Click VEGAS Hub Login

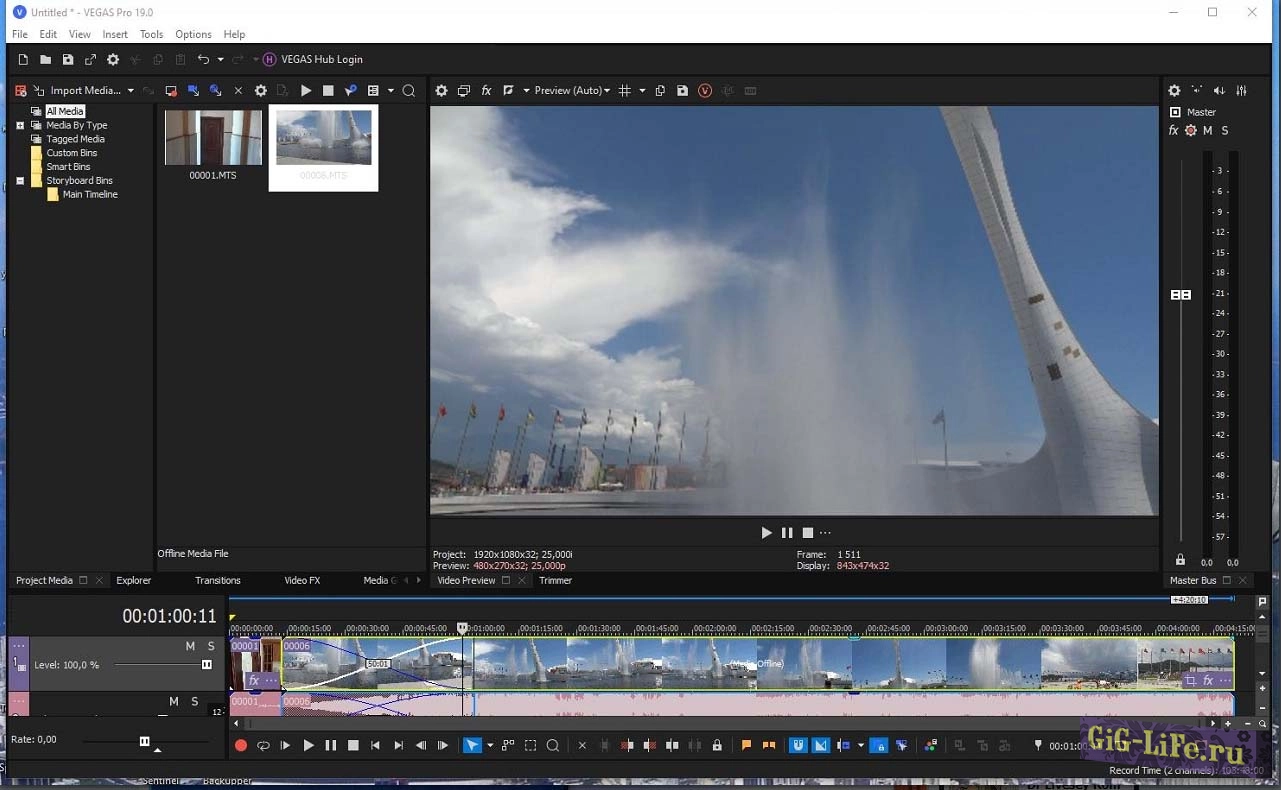[321, 59]
